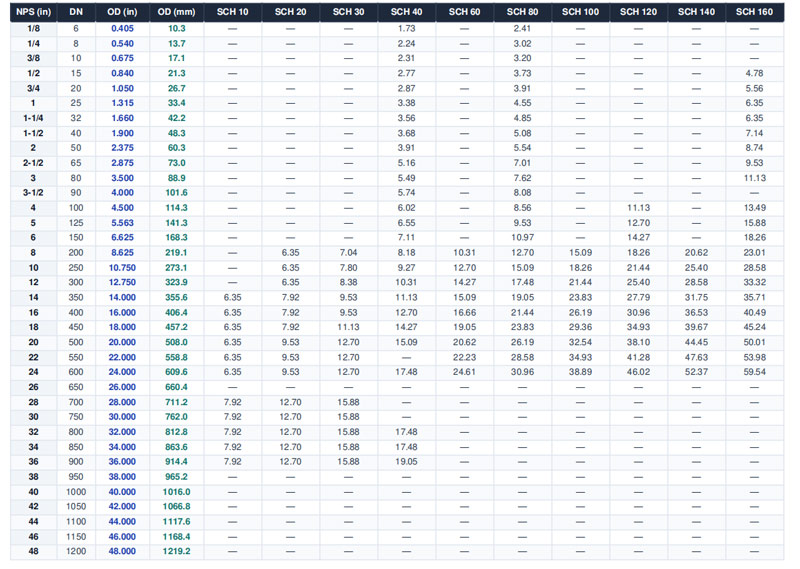
Task: Click the 23.01 value in SCH 160
Action: [x=755, y=253]
